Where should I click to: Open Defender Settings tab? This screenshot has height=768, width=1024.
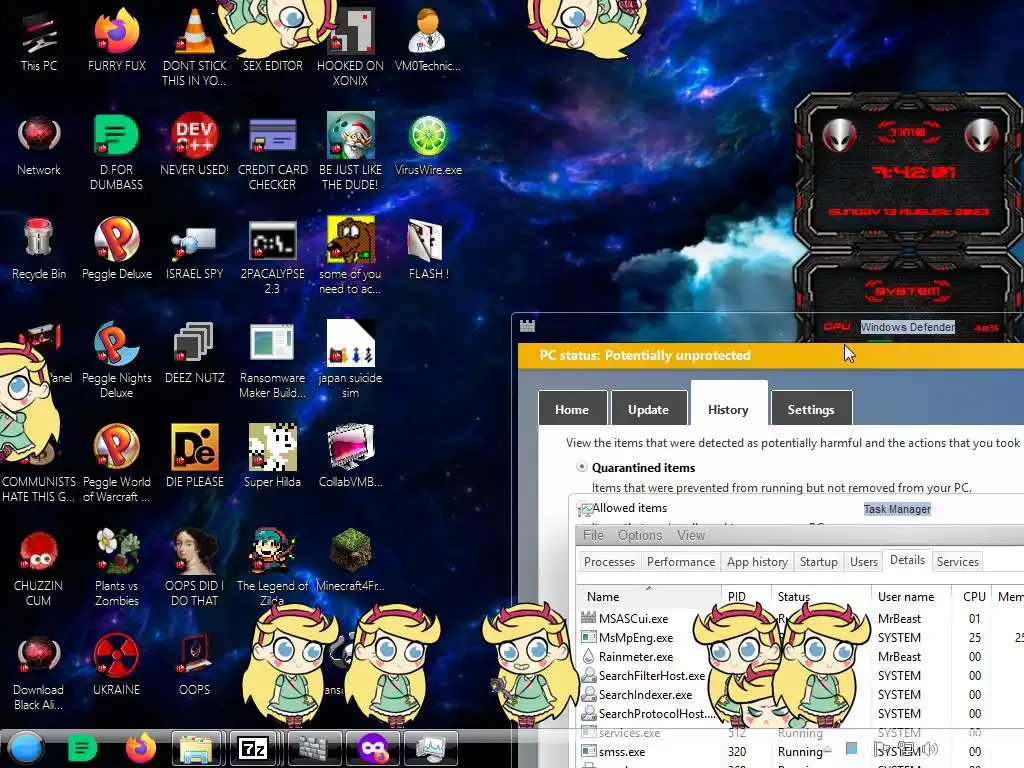pos(811,409)
